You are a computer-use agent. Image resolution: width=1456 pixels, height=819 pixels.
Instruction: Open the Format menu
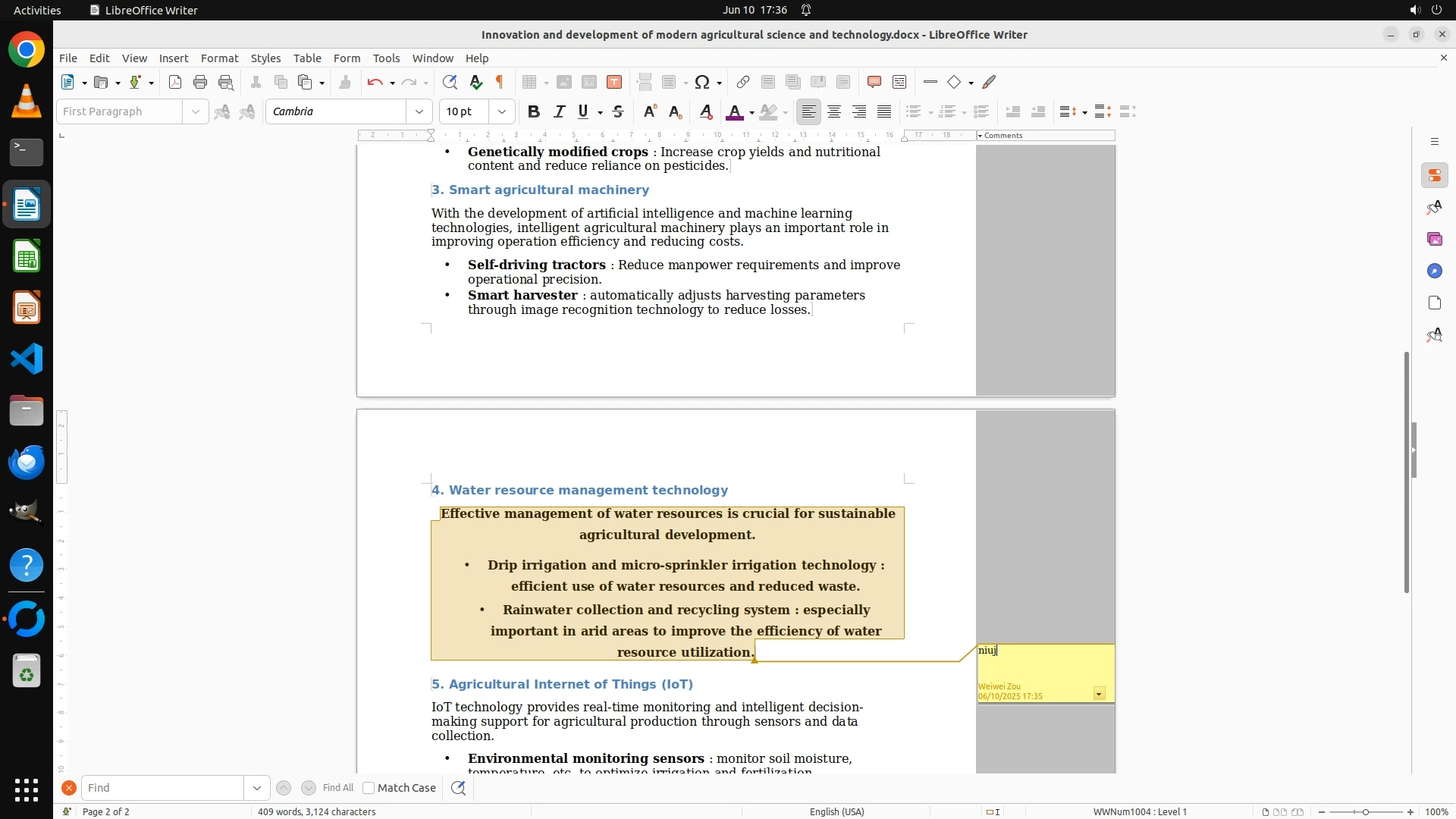pos(219,58)
